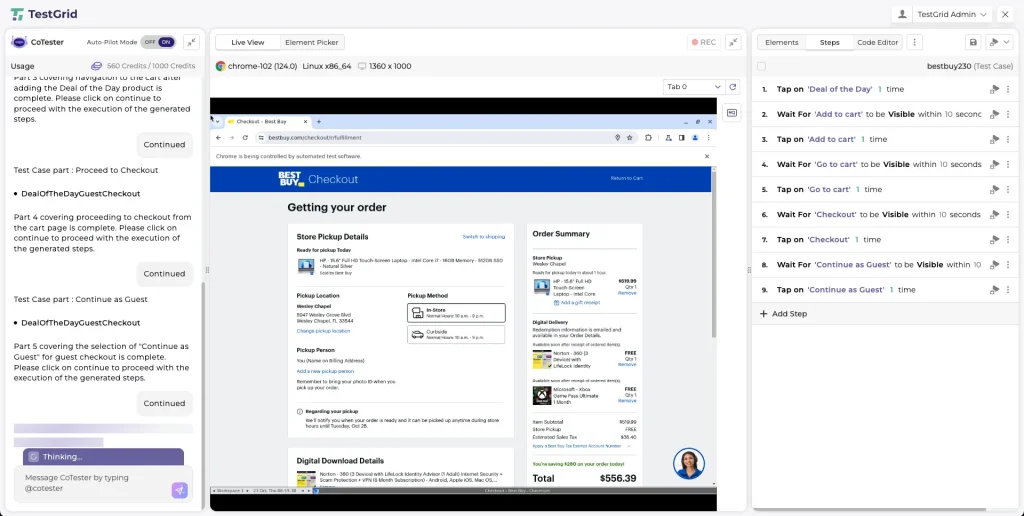1024x516 pixels.
Task: Click into Message CoTester input field
Action: 93,483
